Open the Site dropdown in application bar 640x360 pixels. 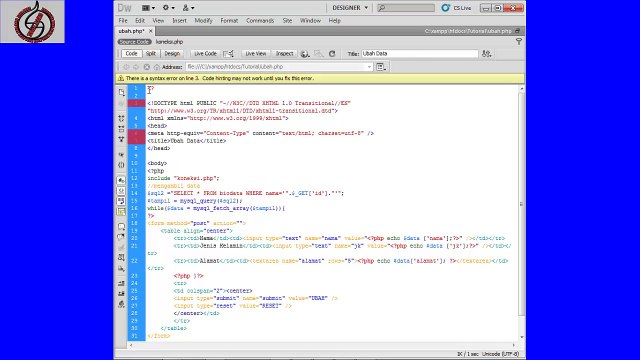tap(188, 8)
